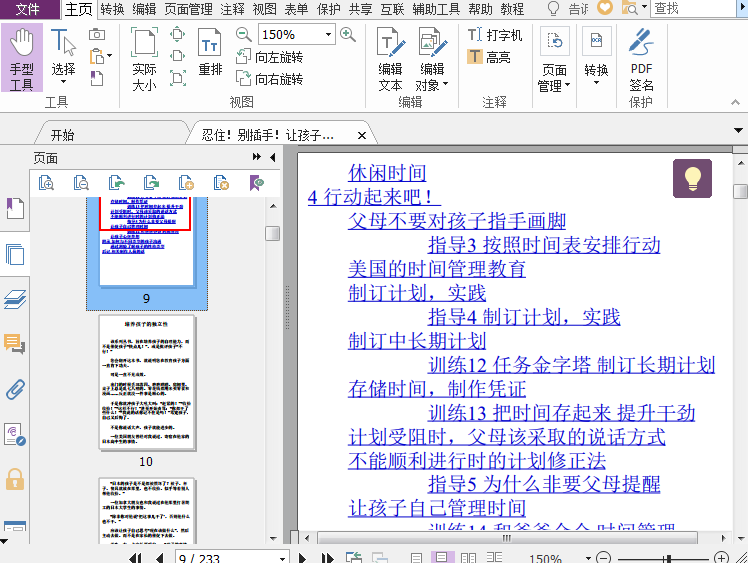Switch to the Protect (保护) tab
This screenshot has width=748, height=563.
coord(328,9)
